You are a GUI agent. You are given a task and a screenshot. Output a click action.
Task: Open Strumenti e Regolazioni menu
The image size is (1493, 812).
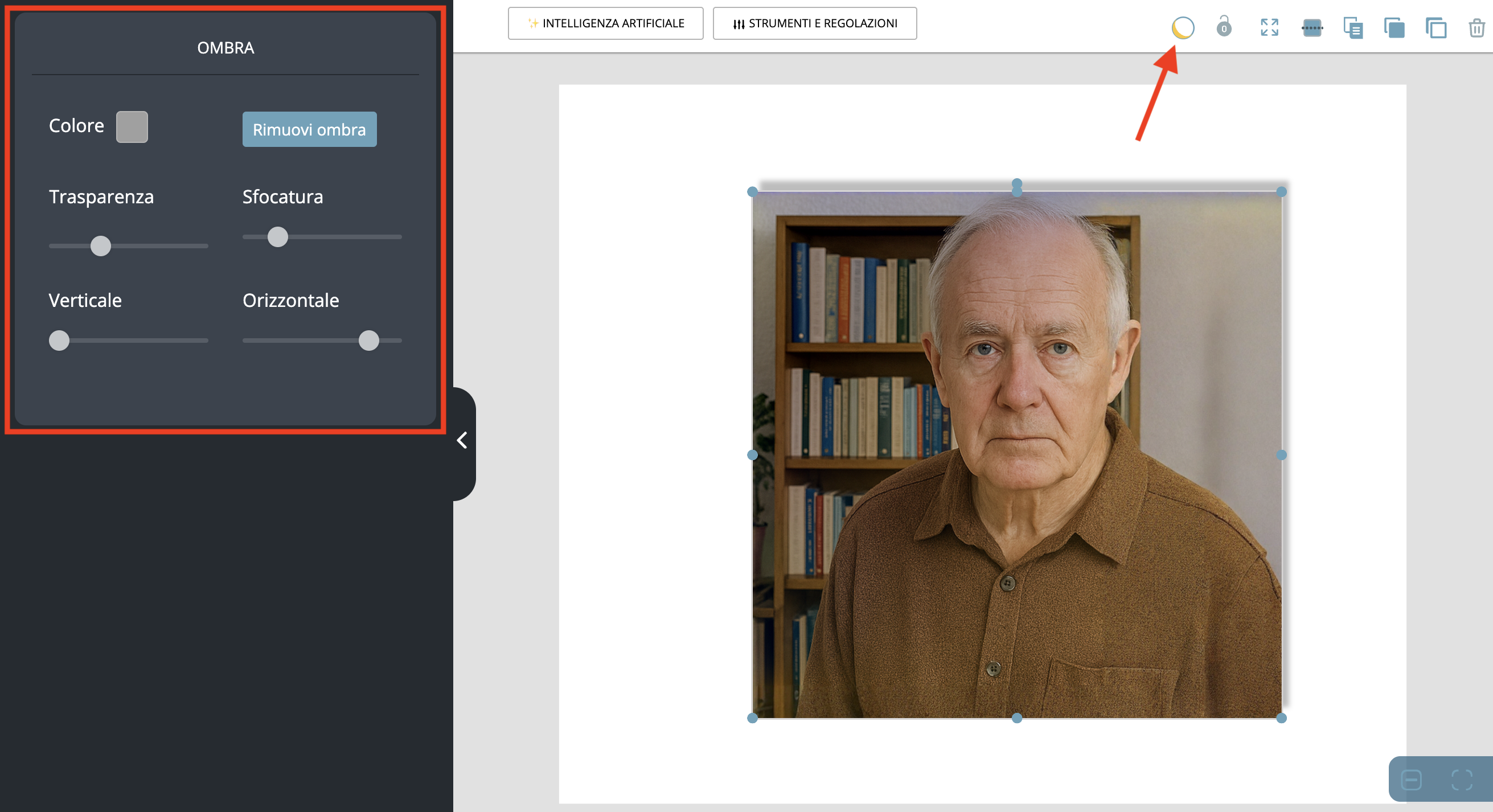coord(814,23)
